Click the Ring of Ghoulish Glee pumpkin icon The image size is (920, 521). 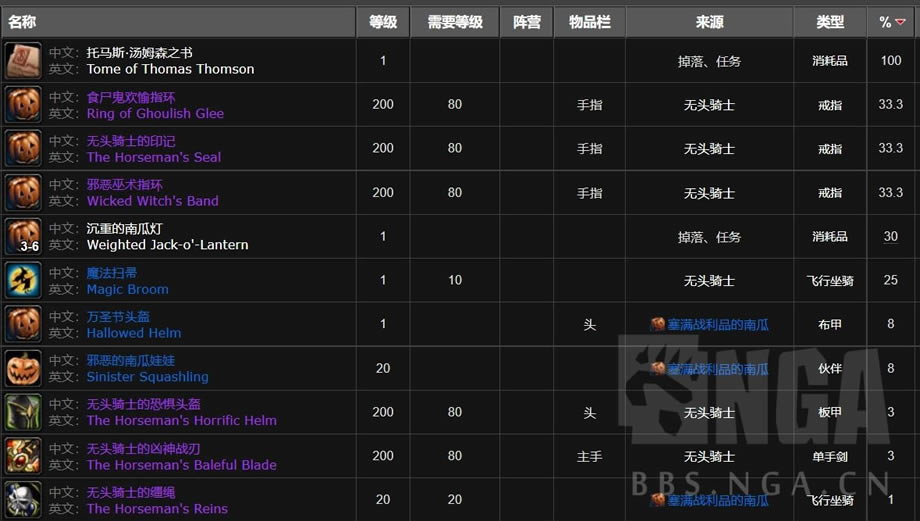pyautogui.click(x=23, y=105)
